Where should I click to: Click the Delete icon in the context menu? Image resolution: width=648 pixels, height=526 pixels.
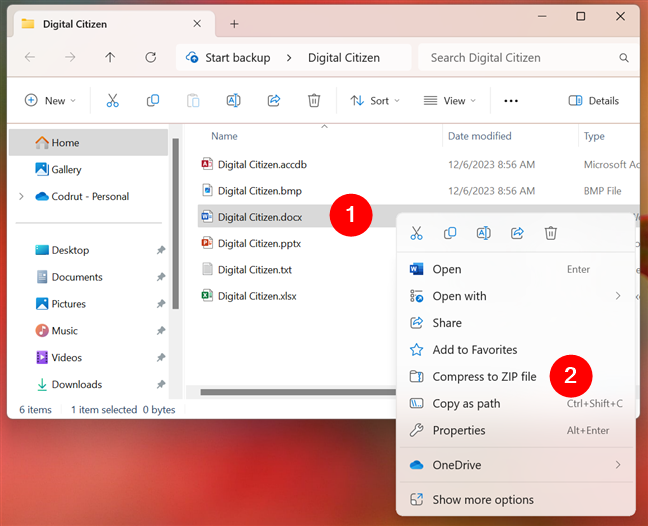click(x=550, y=233)
